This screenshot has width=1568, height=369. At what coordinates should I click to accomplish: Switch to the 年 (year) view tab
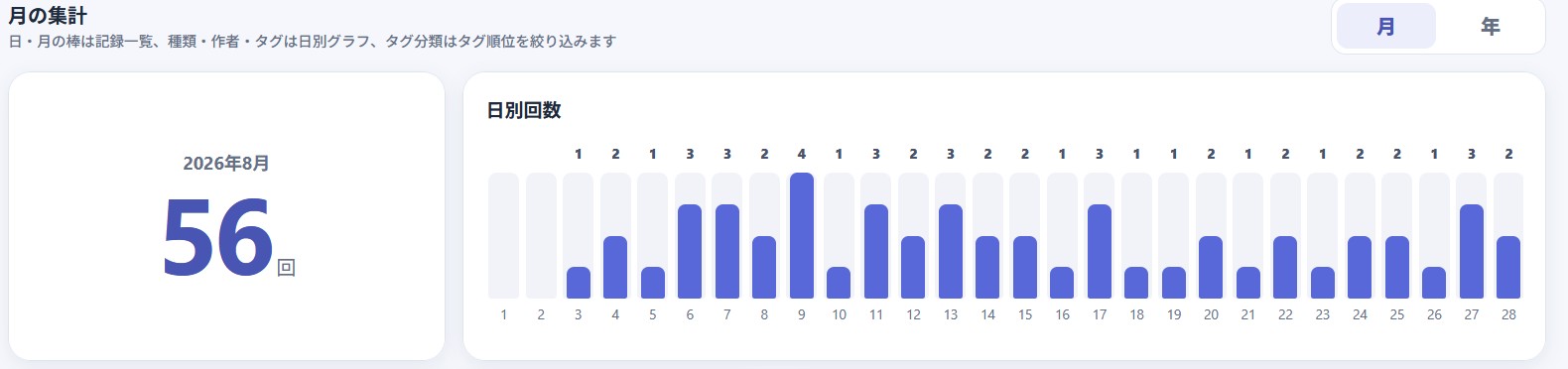click(x=1490, y=26)
